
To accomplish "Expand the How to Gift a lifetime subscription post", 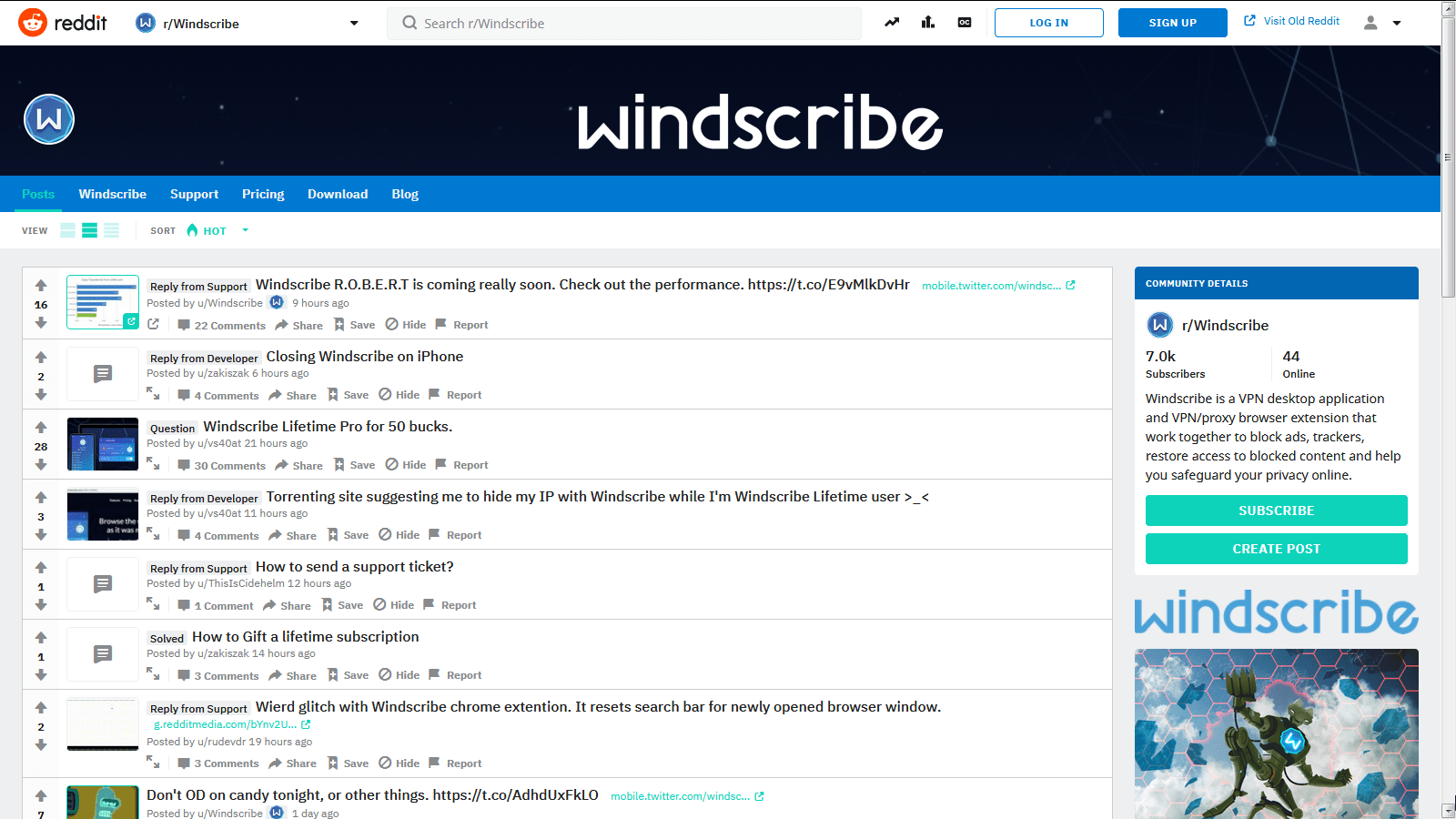I will pyautogui.click(x=153, y=673).
